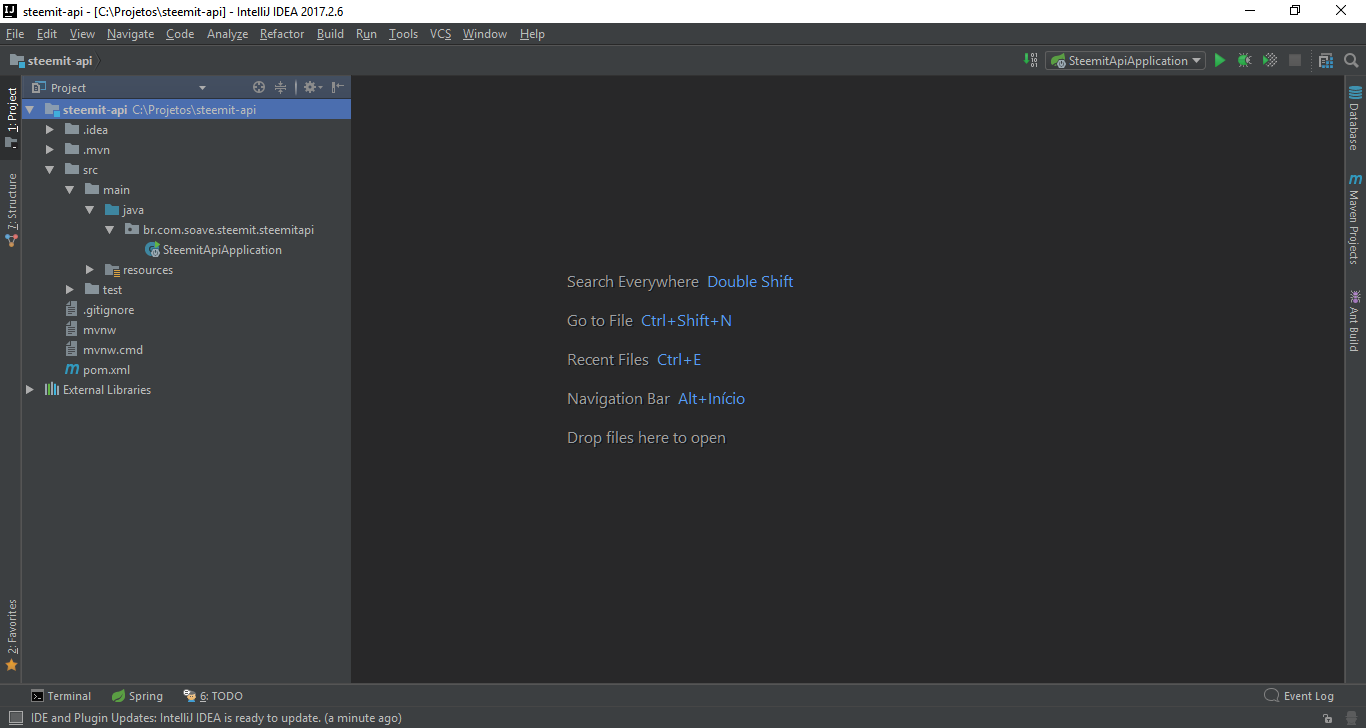Image resolution: width=1366 pixels, height=728 pixels.
Task: Open the Project panel gear settings
Action: [x=312, y=88]
